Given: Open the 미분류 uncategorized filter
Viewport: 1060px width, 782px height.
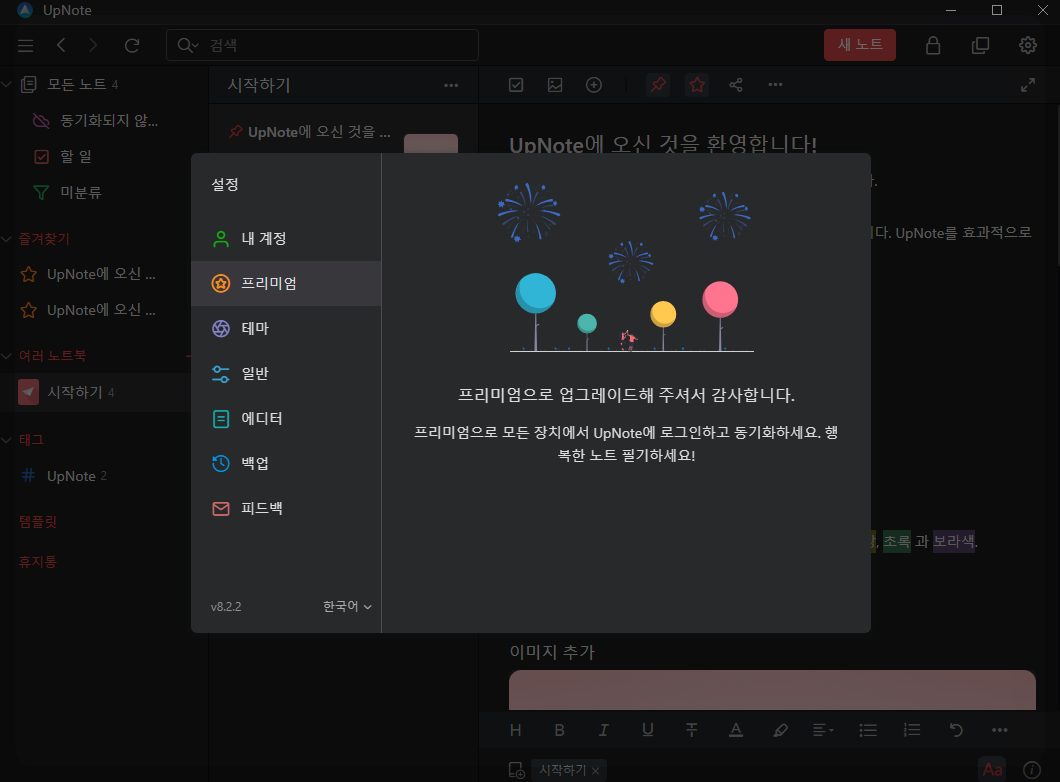Looking at the screenshot, I should tap(68, 193).
